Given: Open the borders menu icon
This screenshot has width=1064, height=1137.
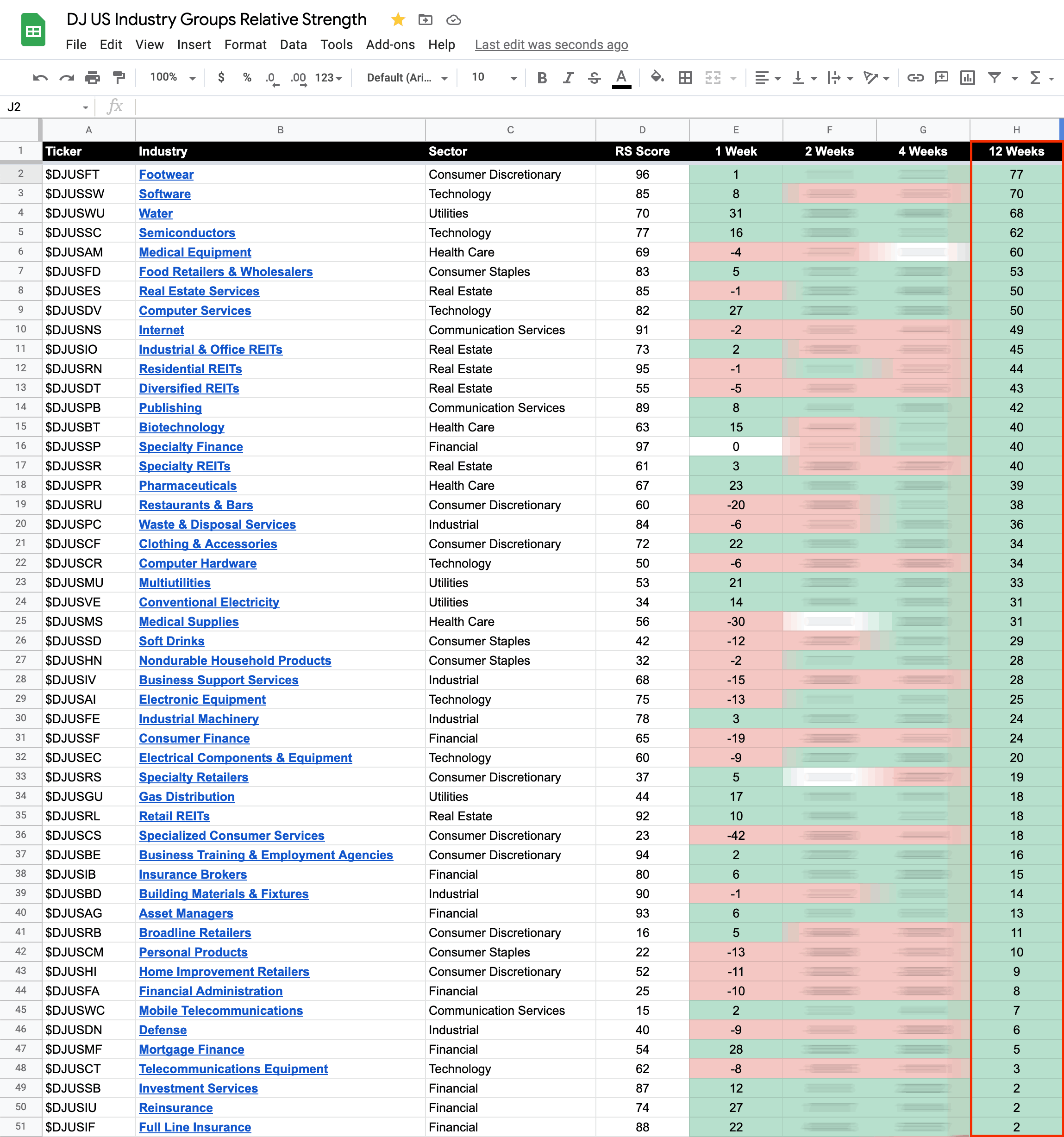Looking at the screenshot, I should [x=685, y=78].
